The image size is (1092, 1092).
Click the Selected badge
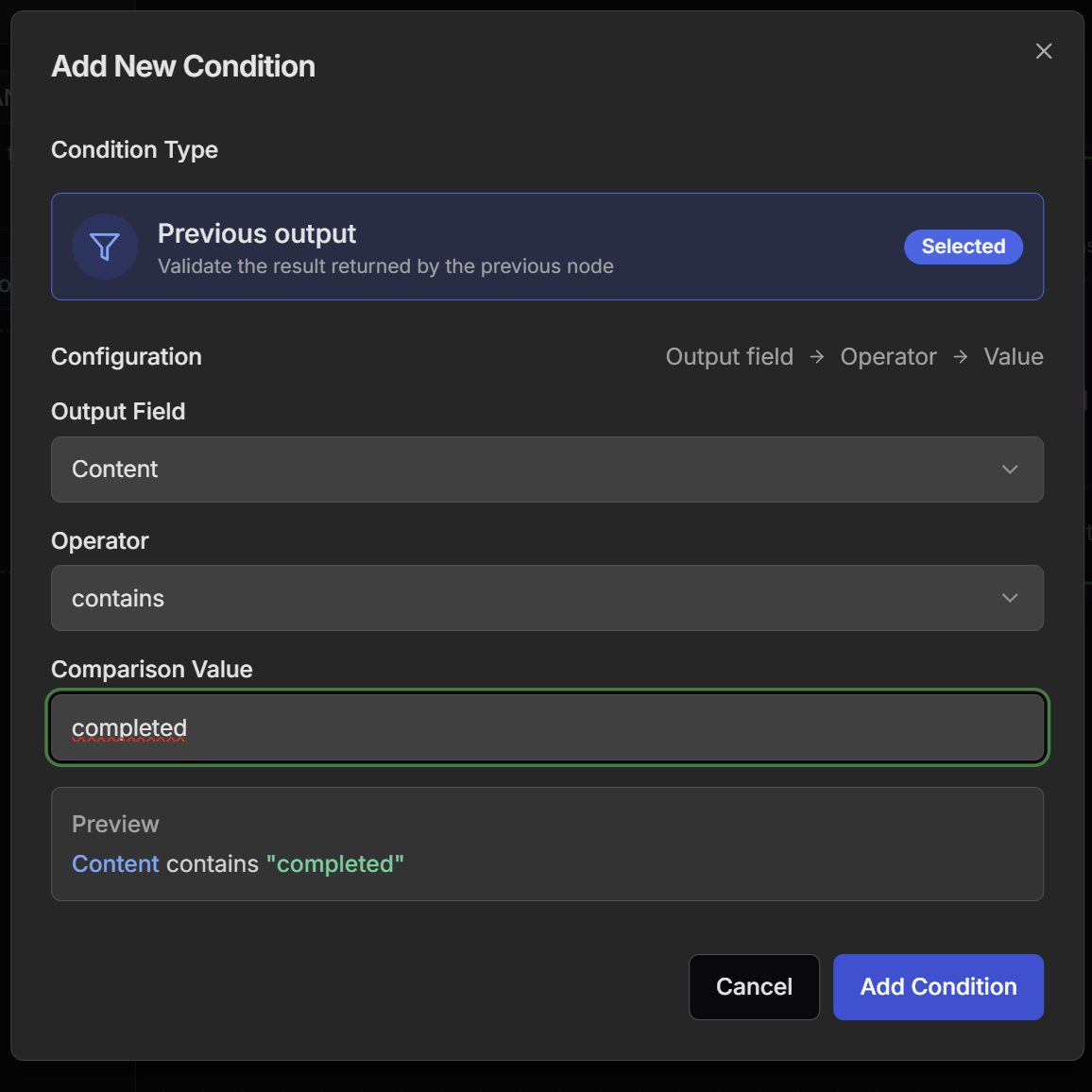click(x=963, y=247)
